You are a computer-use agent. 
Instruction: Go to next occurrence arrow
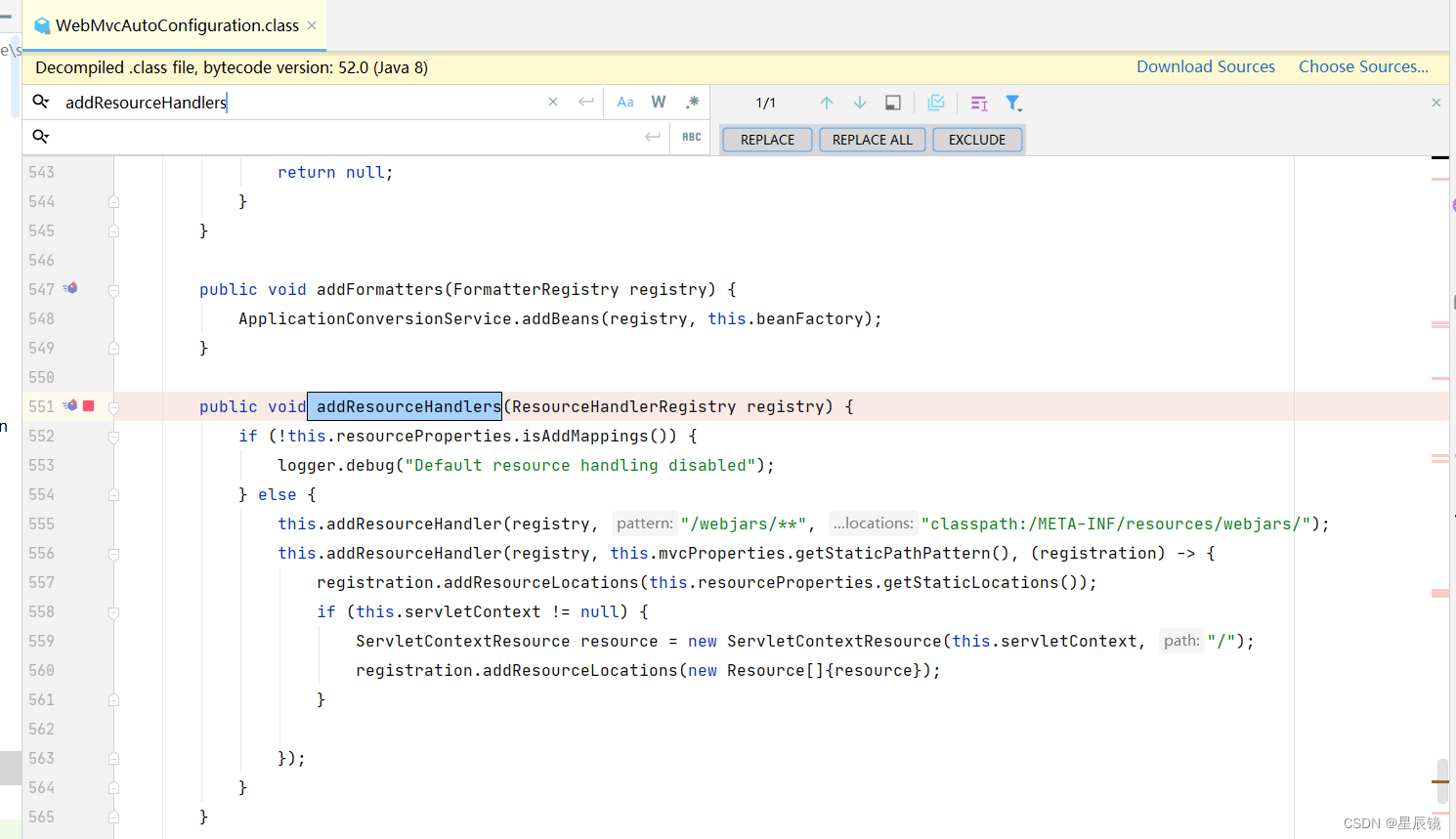[x=860, y=103]
